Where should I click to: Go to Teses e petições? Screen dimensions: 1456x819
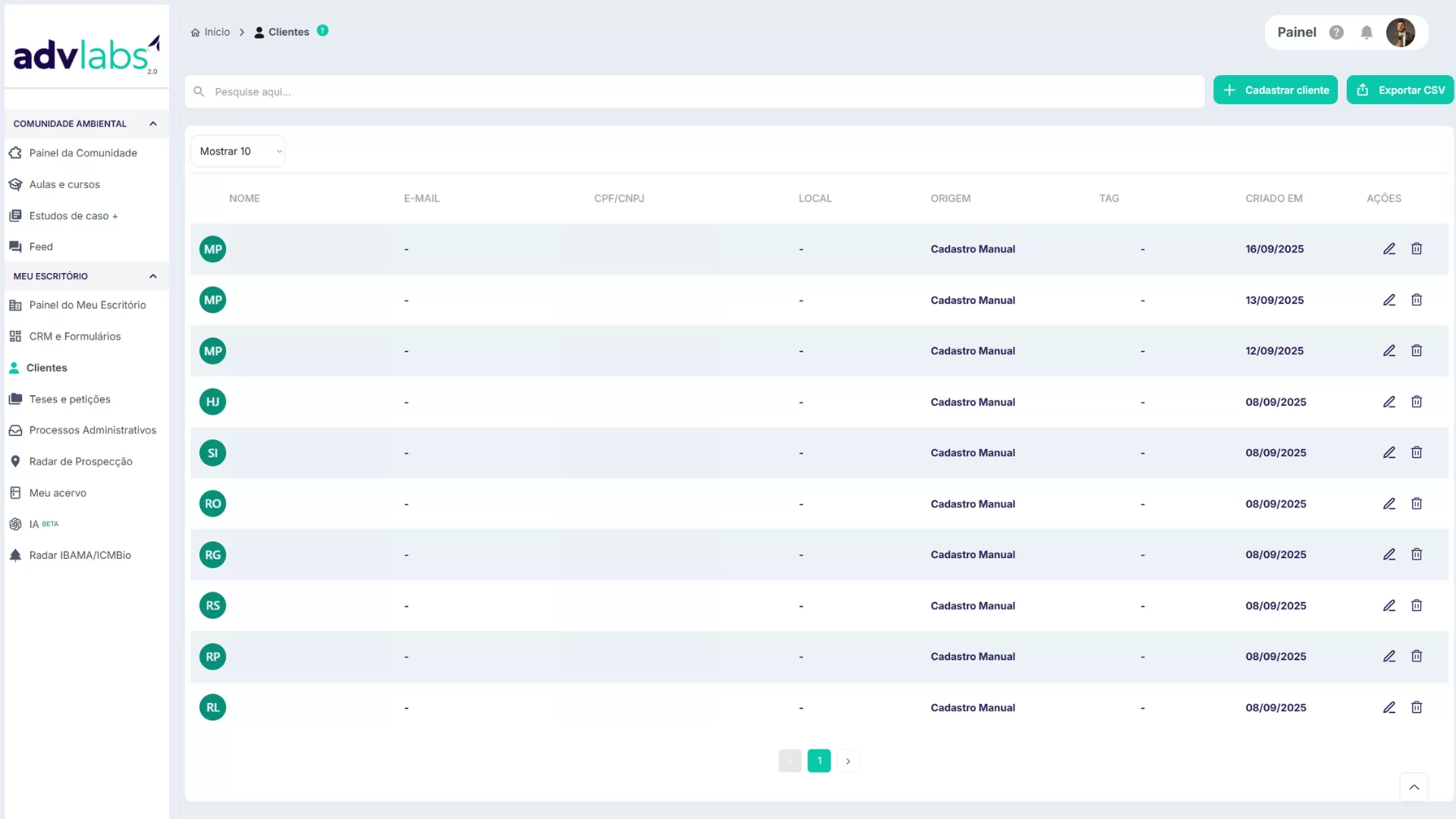point(70,399)
